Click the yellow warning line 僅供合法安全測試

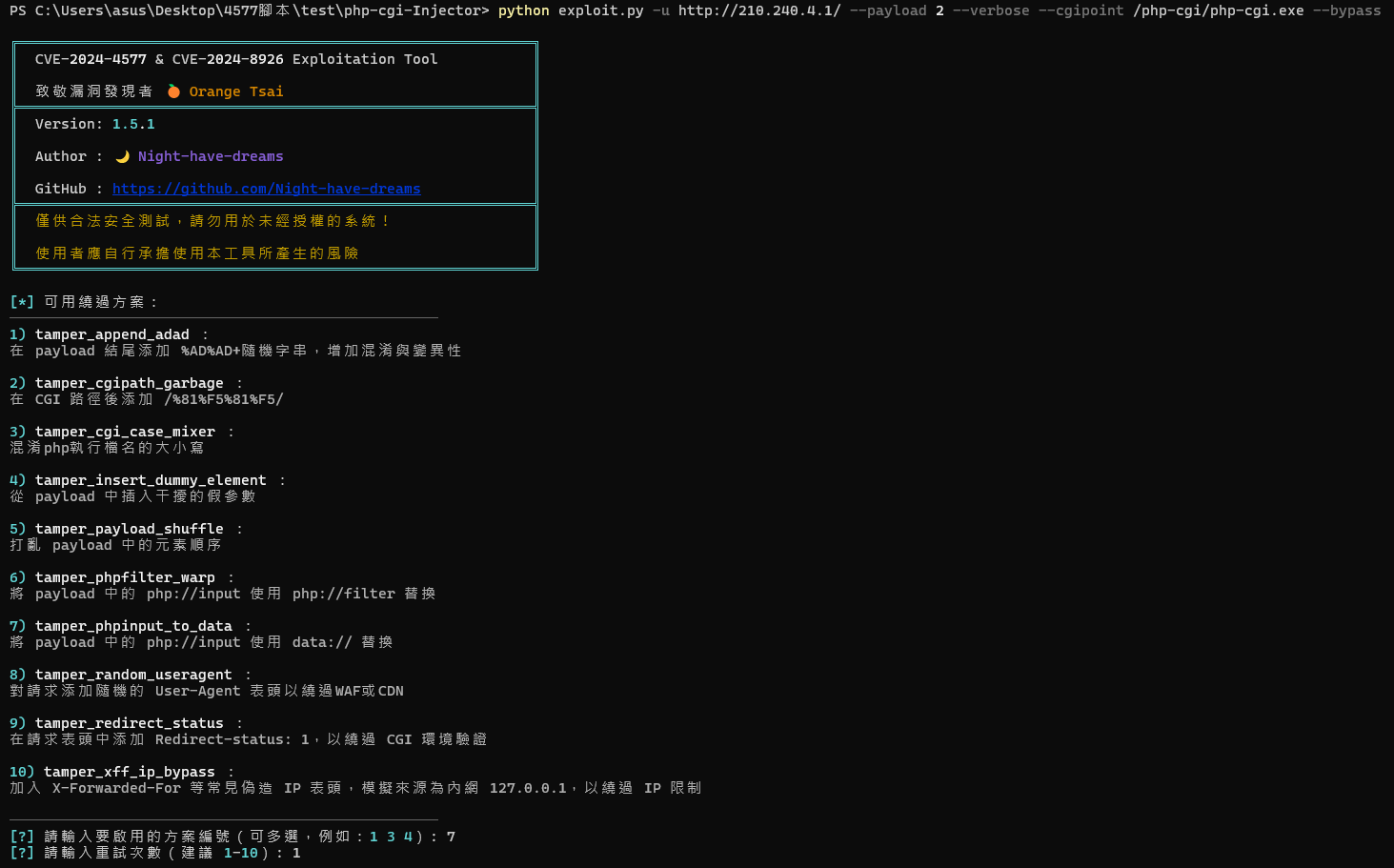[212, 221]
